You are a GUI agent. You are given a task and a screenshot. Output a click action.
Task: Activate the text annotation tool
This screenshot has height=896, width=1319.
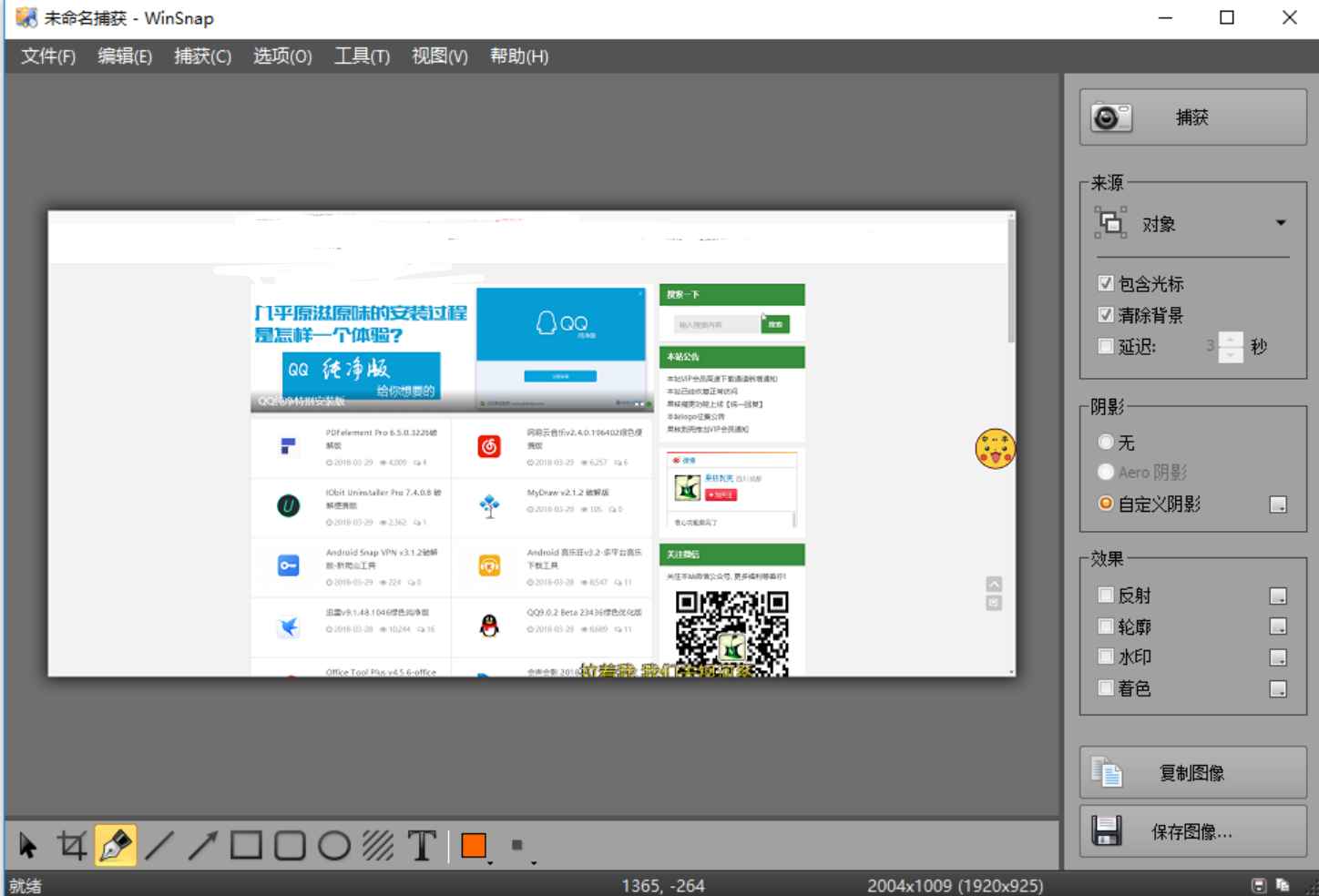pyautogui.click(x=422, y=845)
